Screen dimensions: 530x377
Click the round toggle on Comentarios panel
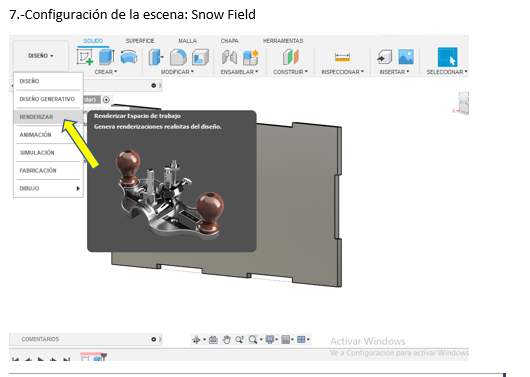[x=153, y=339]
